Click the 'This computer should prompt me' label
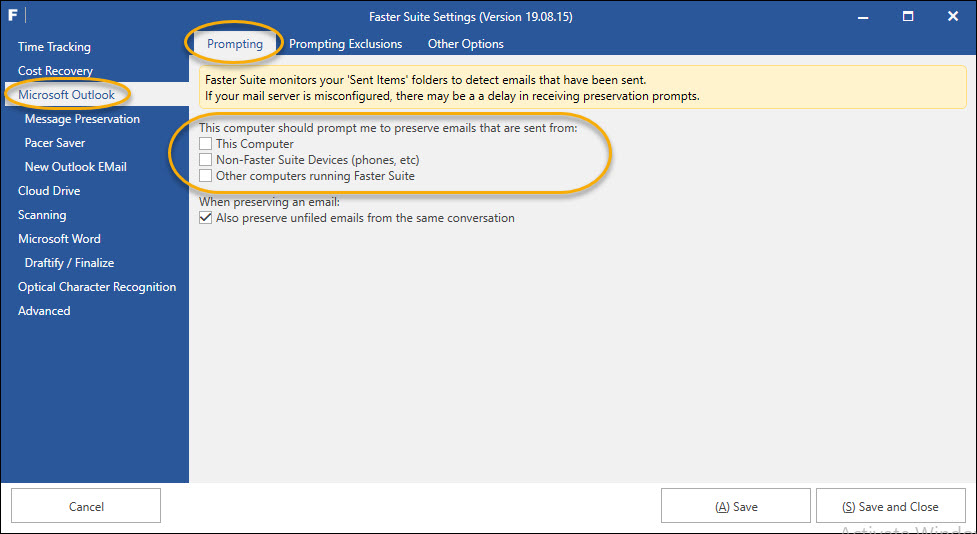The image size is (977, 534). [388, 128]
